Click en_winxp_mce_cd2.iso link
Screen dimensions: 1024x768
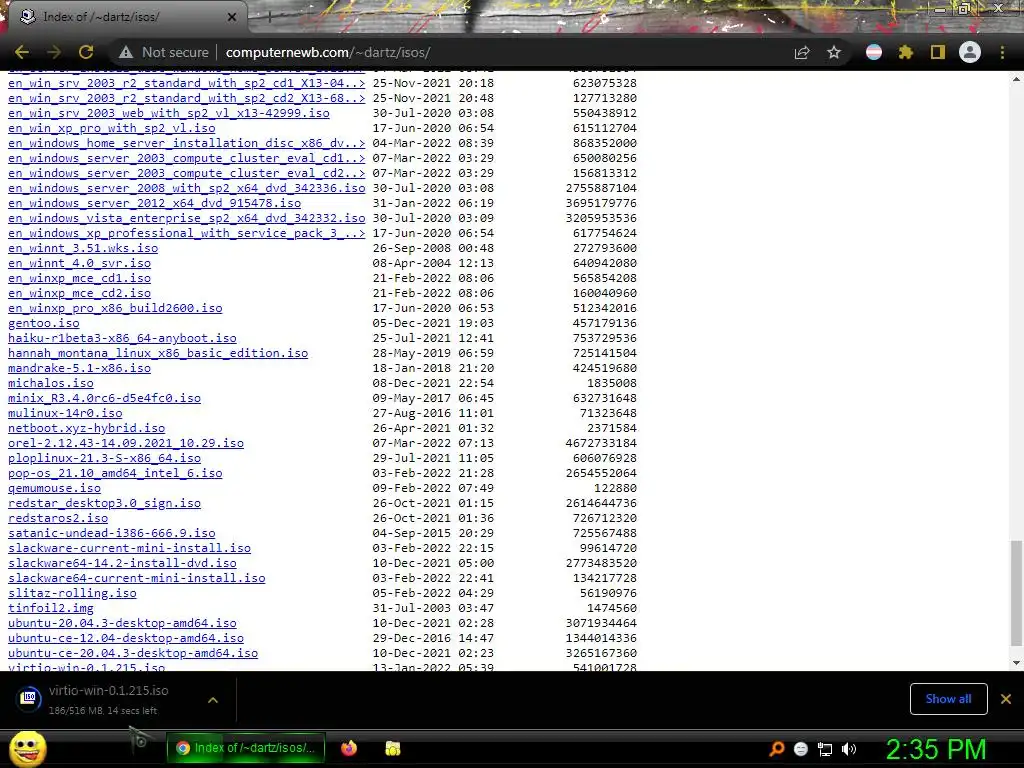tap(79, 293)
